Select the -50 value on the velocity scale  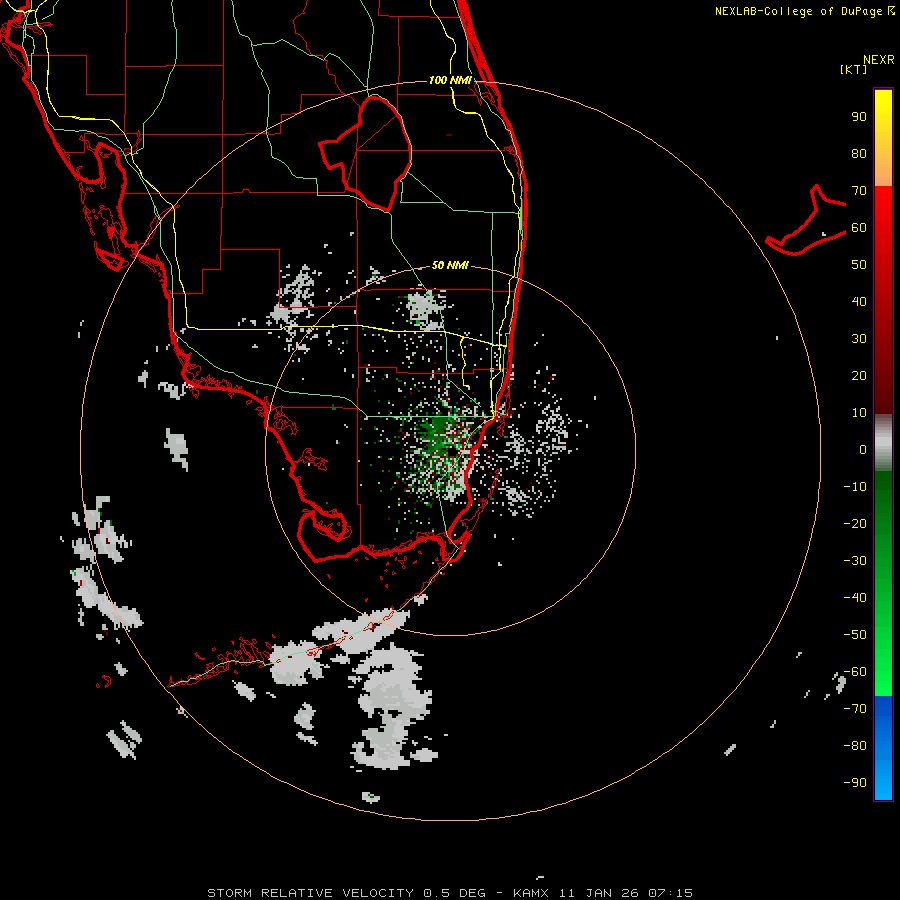[x=855, y=634]
